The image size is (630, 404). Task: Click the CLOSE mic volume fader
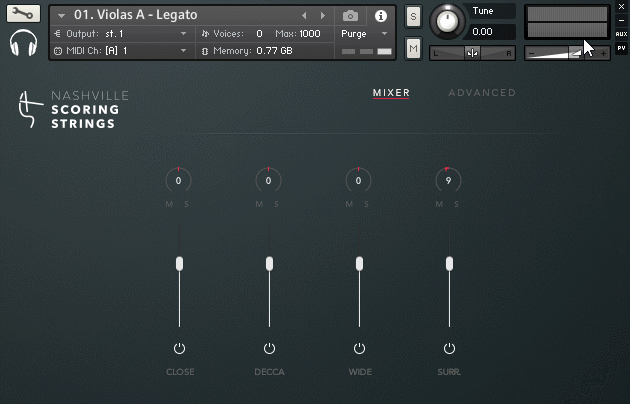coord(180,264)
